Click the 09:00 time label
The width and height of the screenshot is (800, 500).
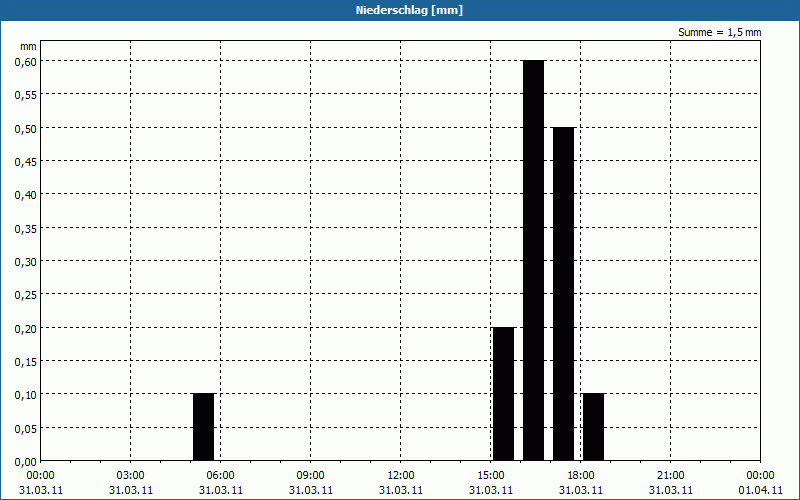click(x=311, y=476)
